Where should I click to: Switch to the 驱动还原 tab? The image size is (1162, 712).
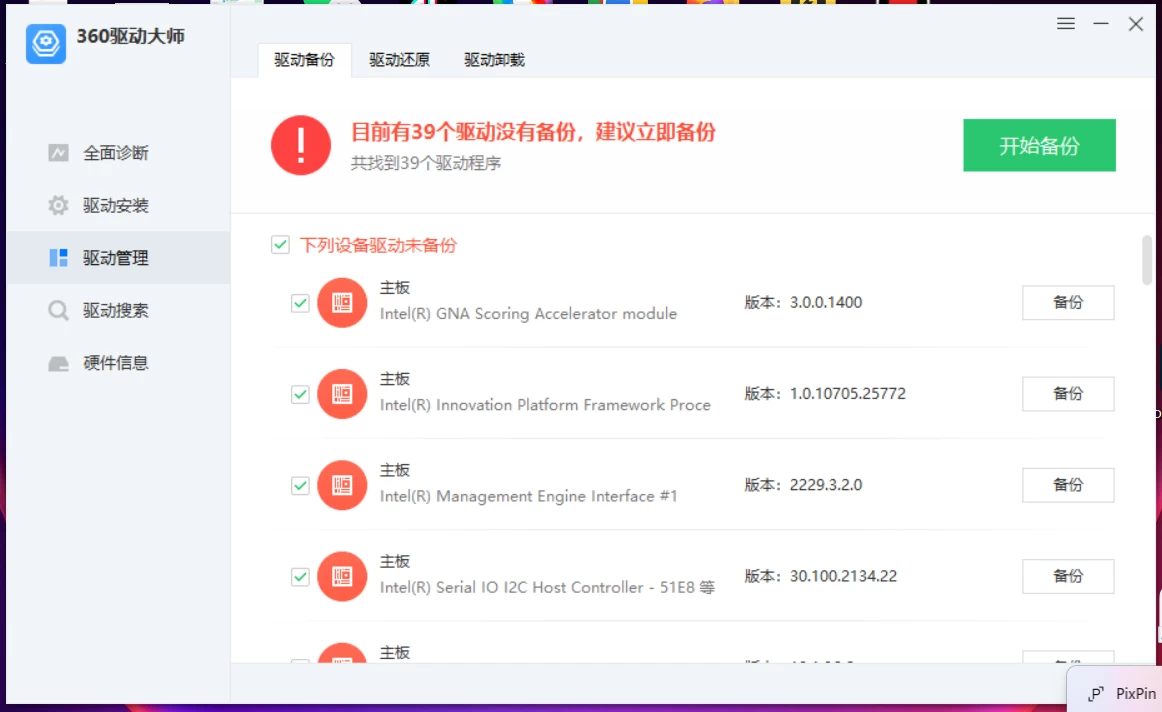pyautogui.click(x=399, y=60)
